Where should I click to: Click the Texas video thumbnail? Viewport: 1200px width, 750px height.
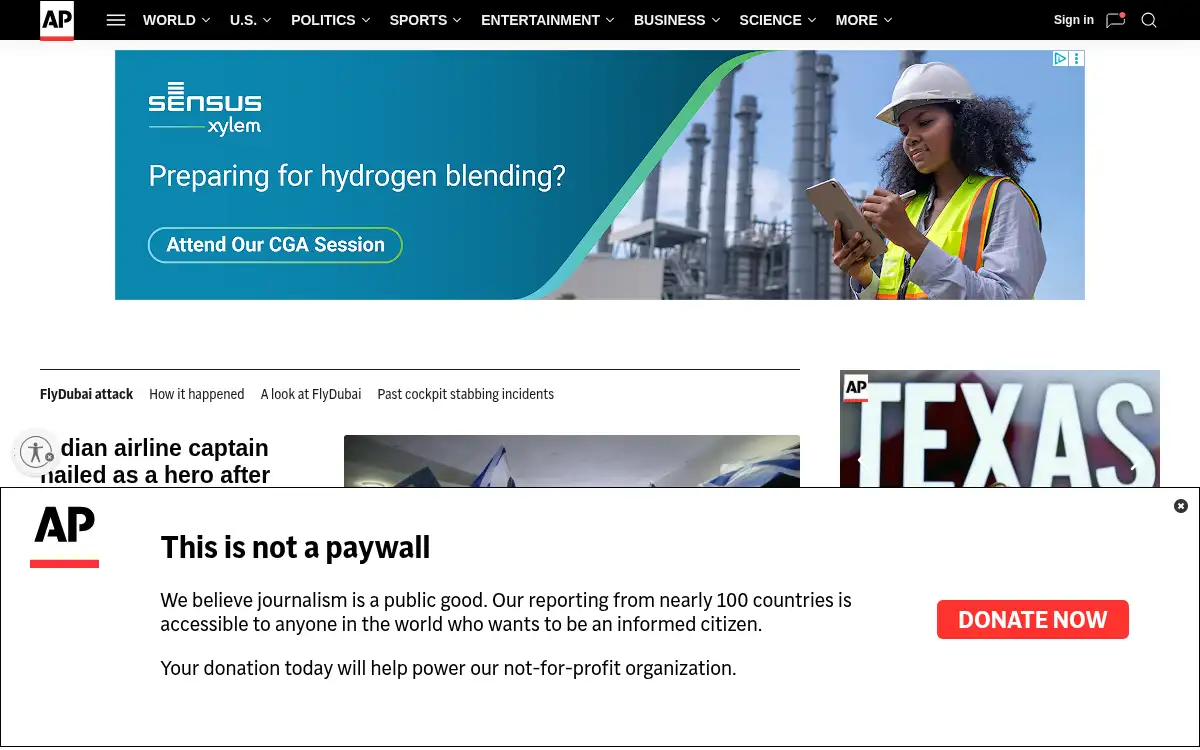[x=1000, y=429]
